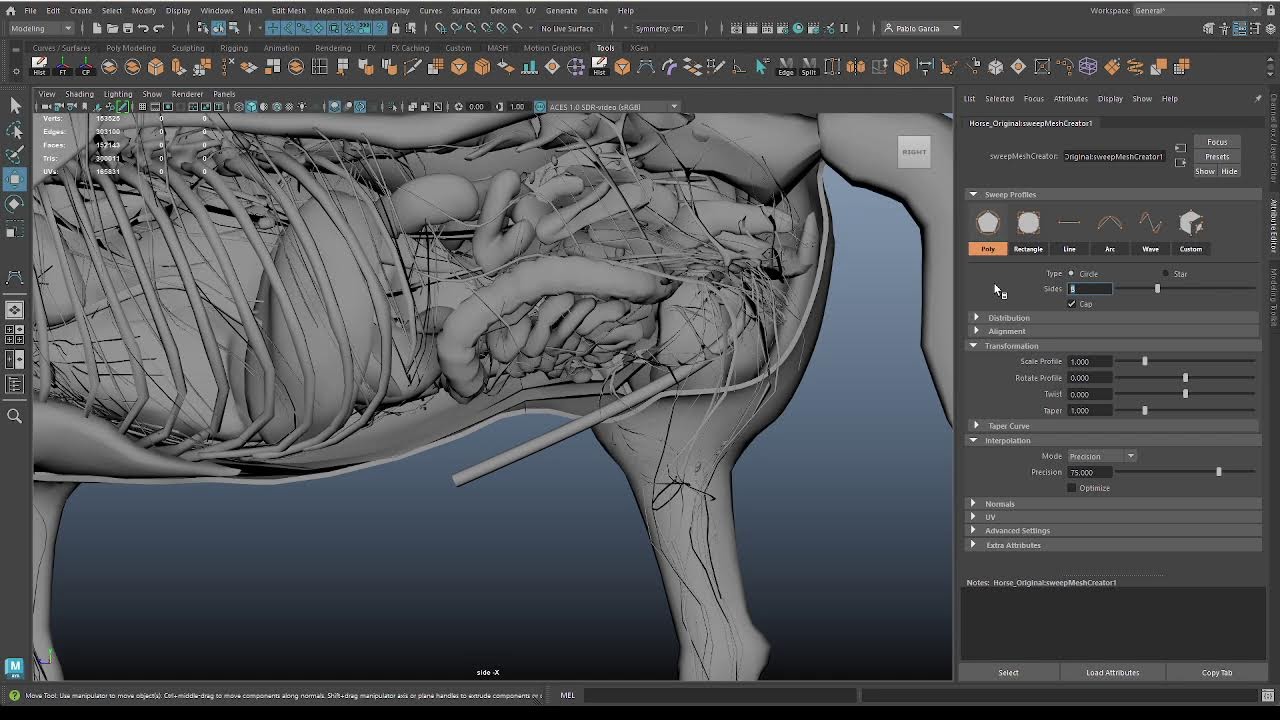1280x720 pixels.
Task: Click the CP shelf icon
Action: pyautogui.click(x=86, y=67)
